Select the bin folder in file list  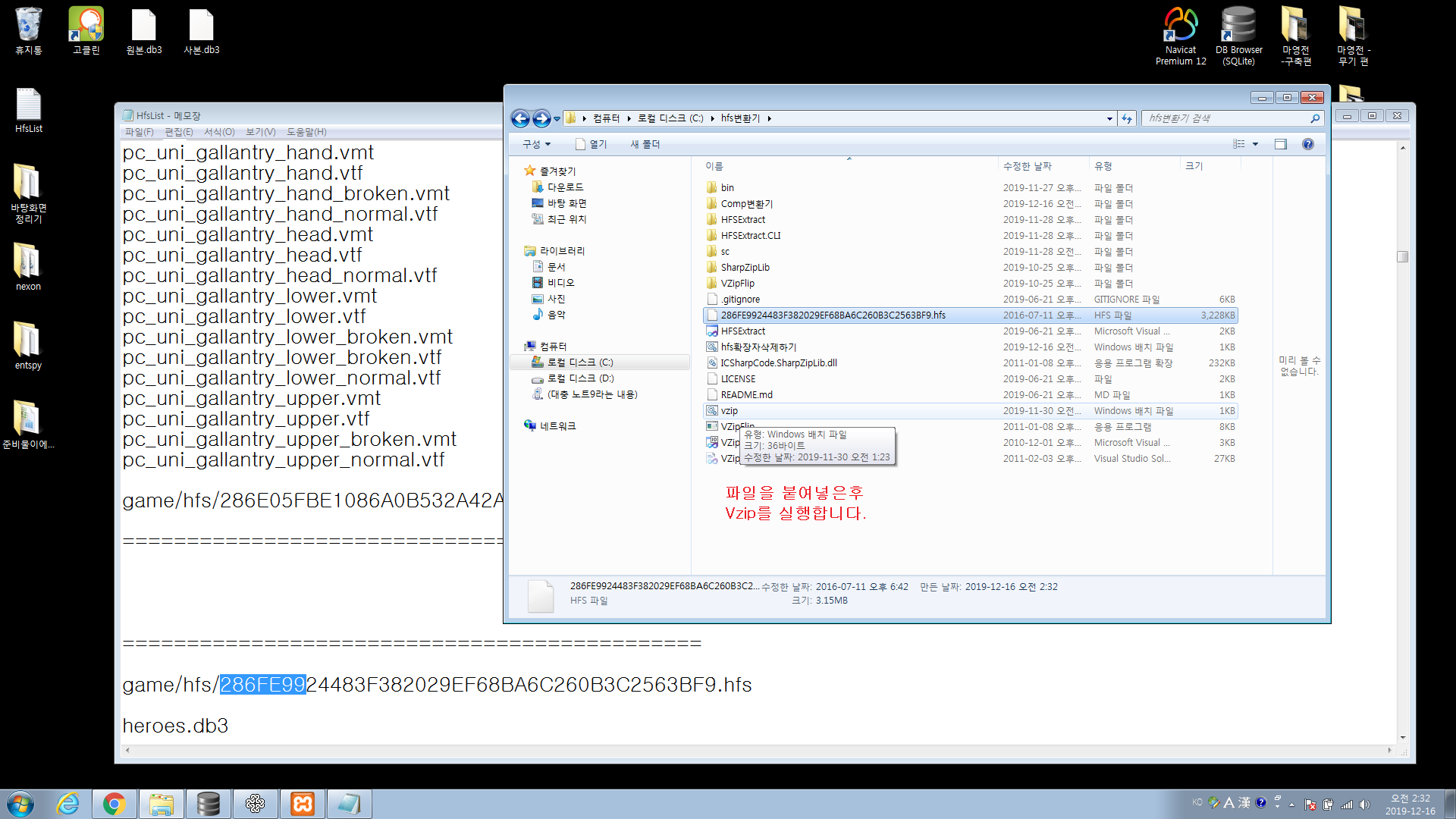click(971, 187)
